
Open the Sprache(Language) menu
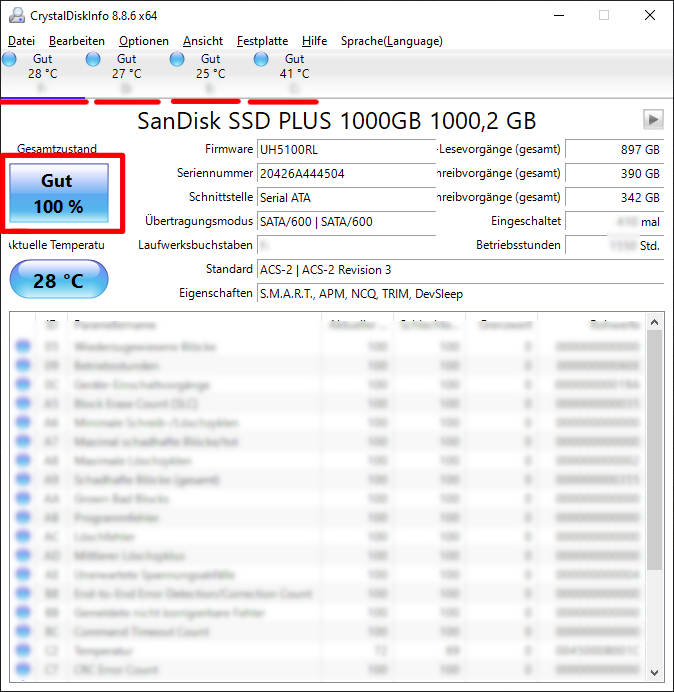(392, 41)
